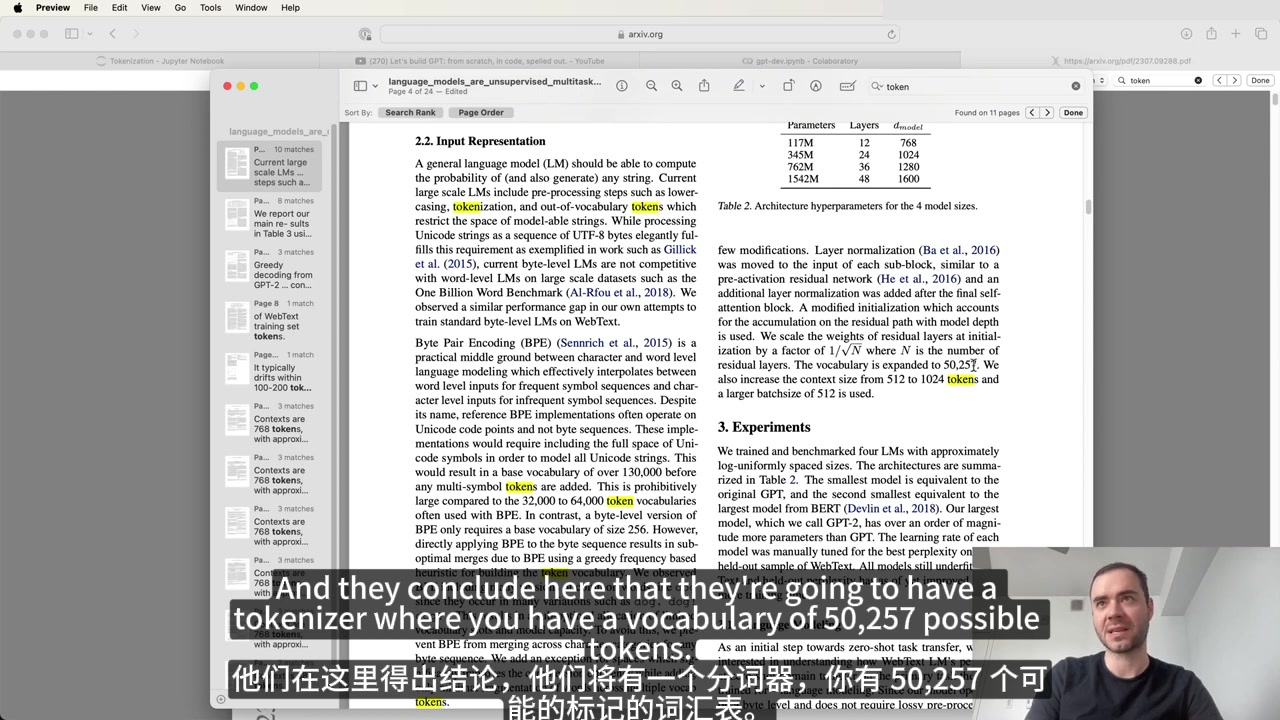This screenshot has width=1280, height=720.
Task: Click the '3. Experiments' section heading
Action: [x=764, y=427]
